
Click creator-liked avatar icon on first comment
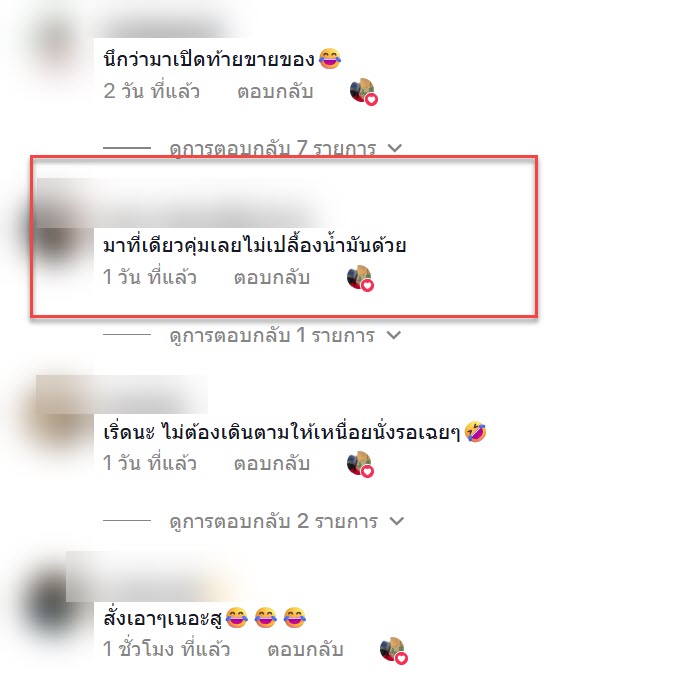pos(364,93)
